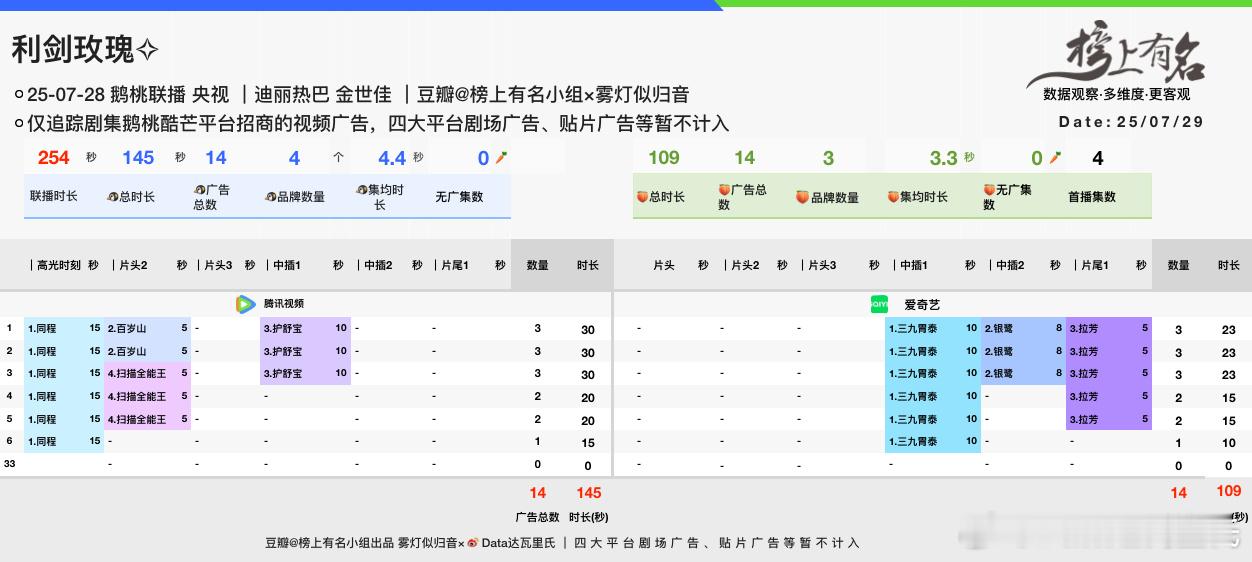Click the 利剑玫瑰 title text
The width and height of the screenshot is (1252, 562).
point(73,49)
